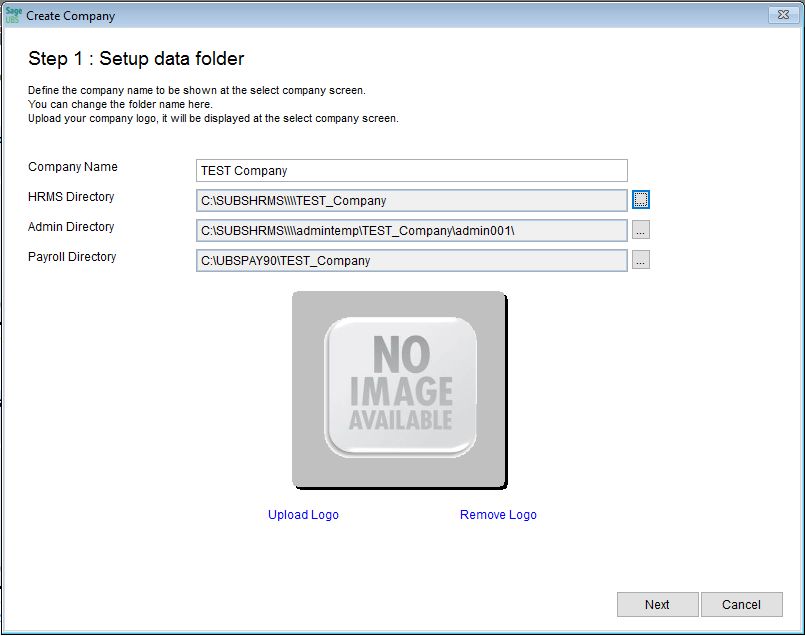Proceed with the Next button

tap(657, 605)
